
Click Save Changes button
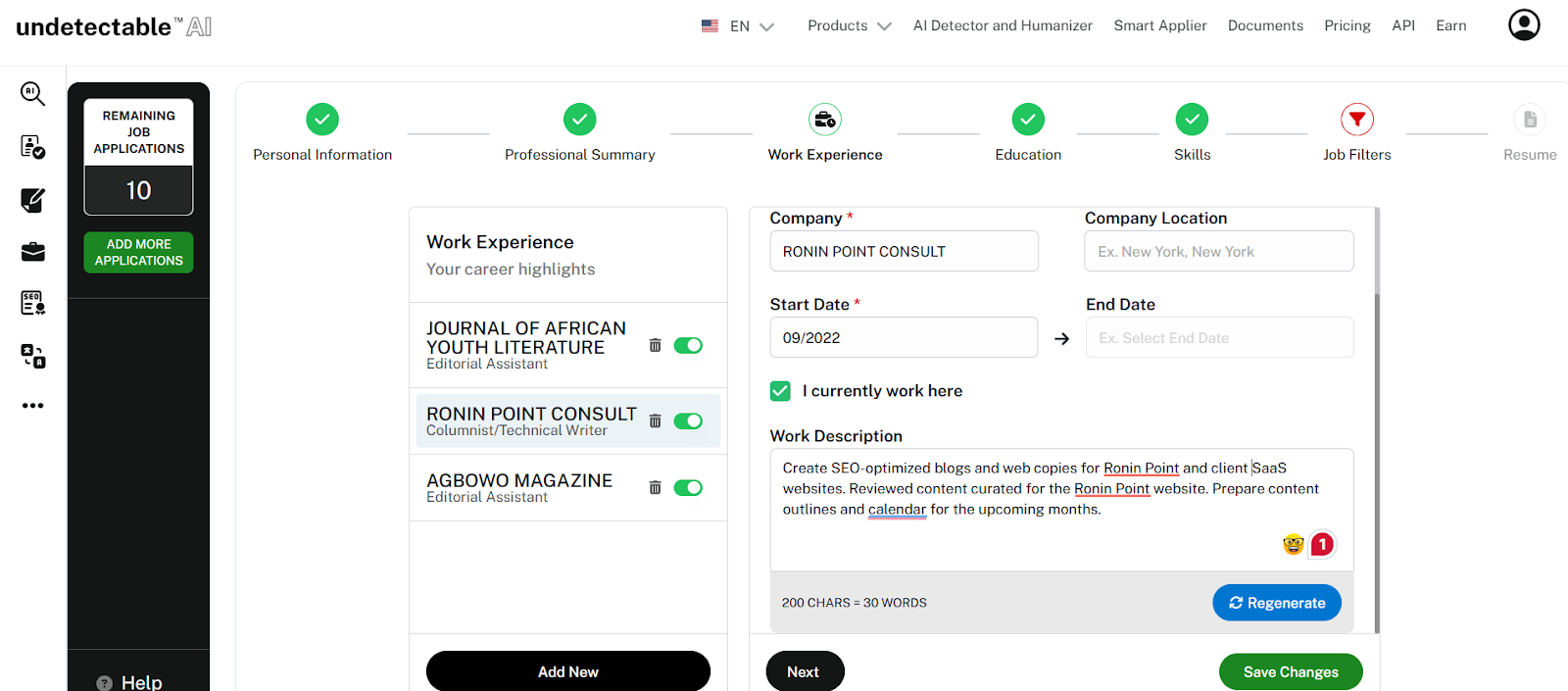[1291, 671]
